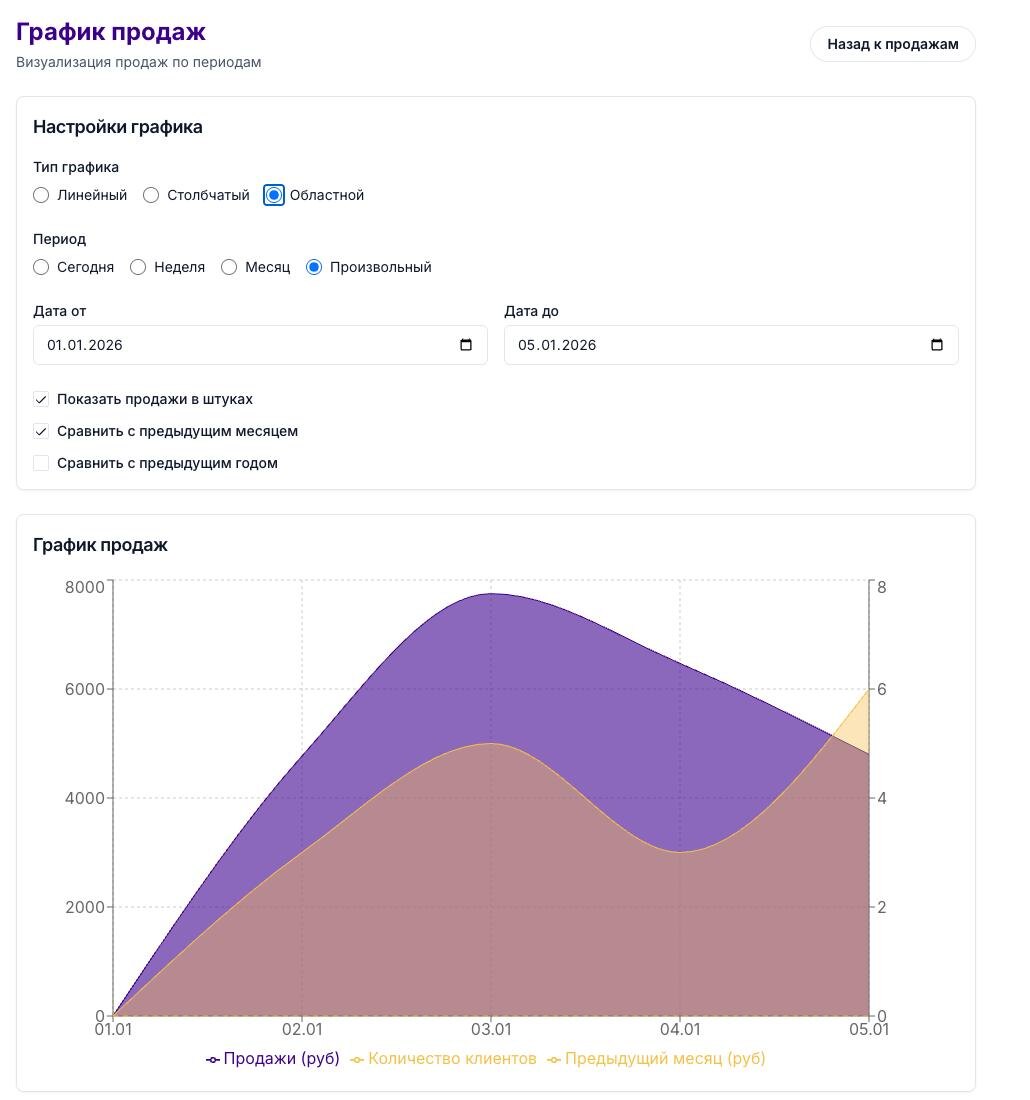Choose the Месяц period option
Image resolution: width=1030 pixels, height=1100 pixels.
pyautogui.click(x=229, y=267)
